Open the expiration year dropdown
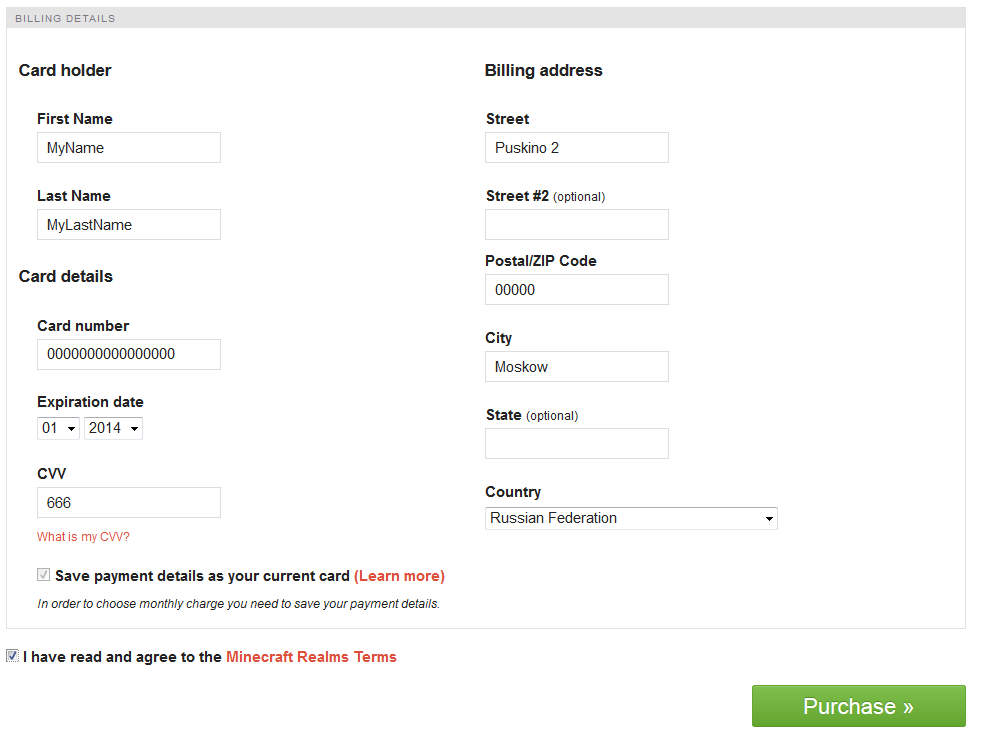 click(113, 428)
